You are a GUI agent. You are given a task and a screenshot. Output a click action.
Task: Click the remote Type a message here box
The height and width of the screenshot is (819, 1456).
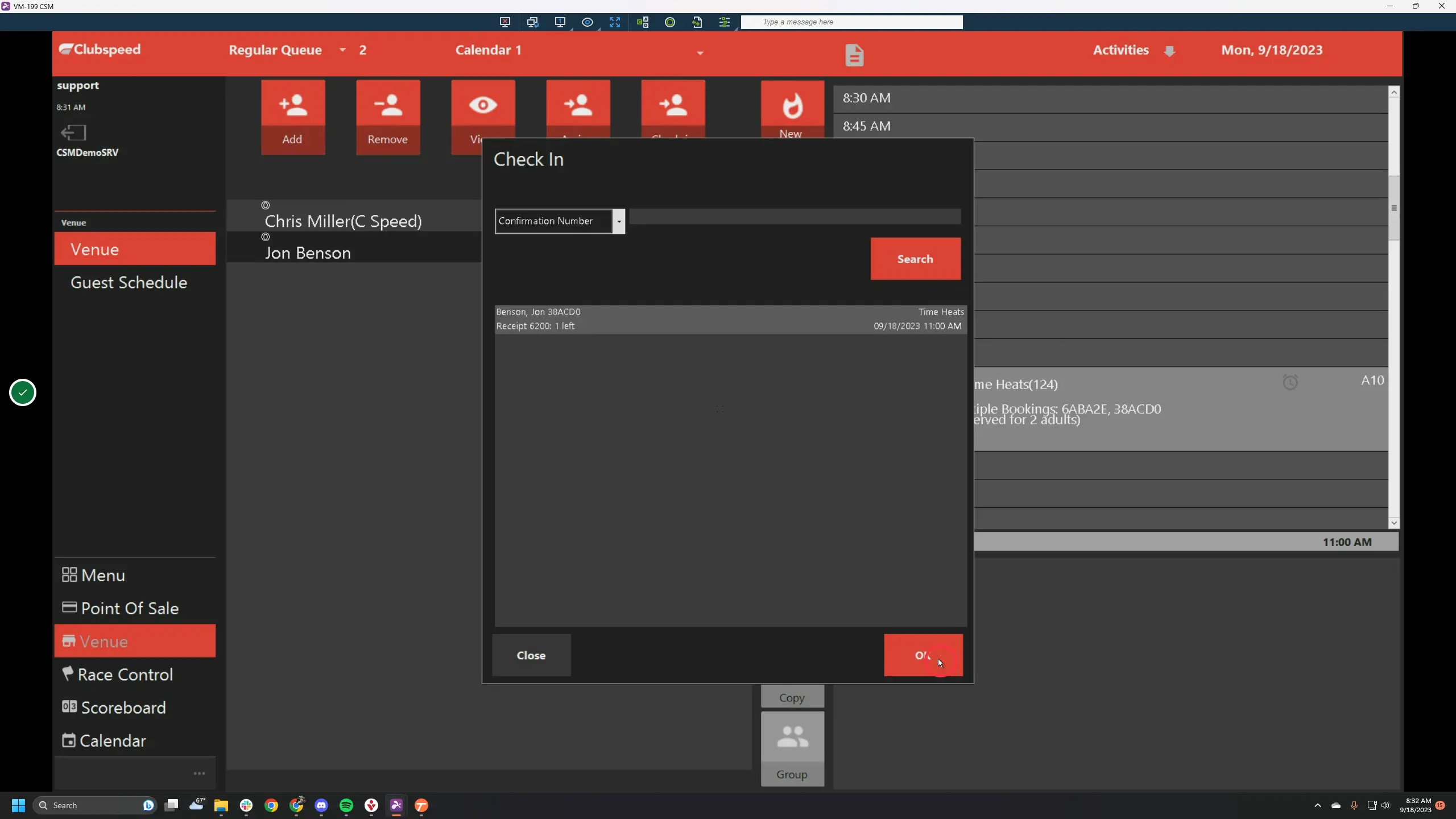(x=851, y=22)
